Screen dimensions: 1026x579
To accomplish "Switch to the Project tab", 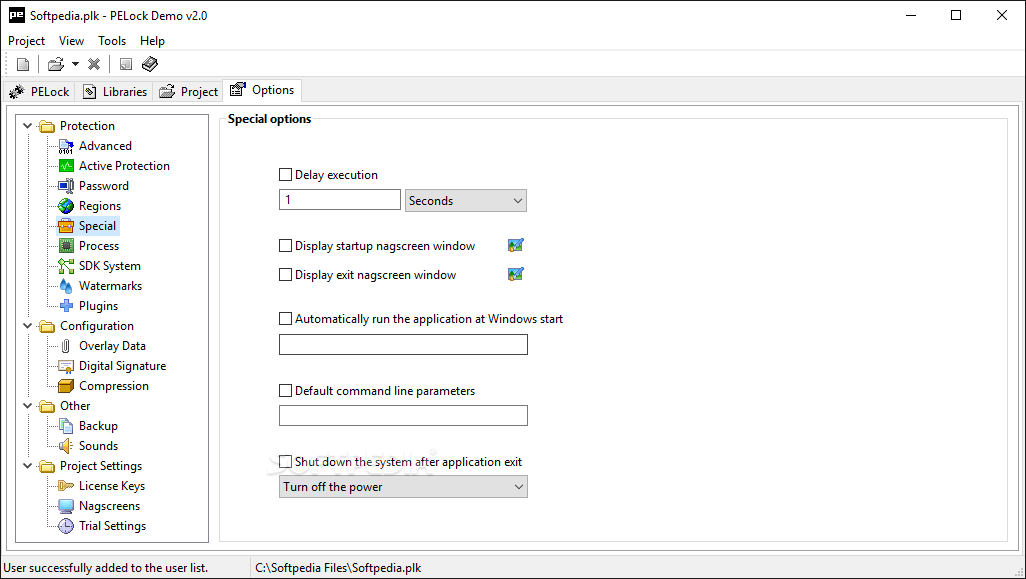I will coord(188,92).
